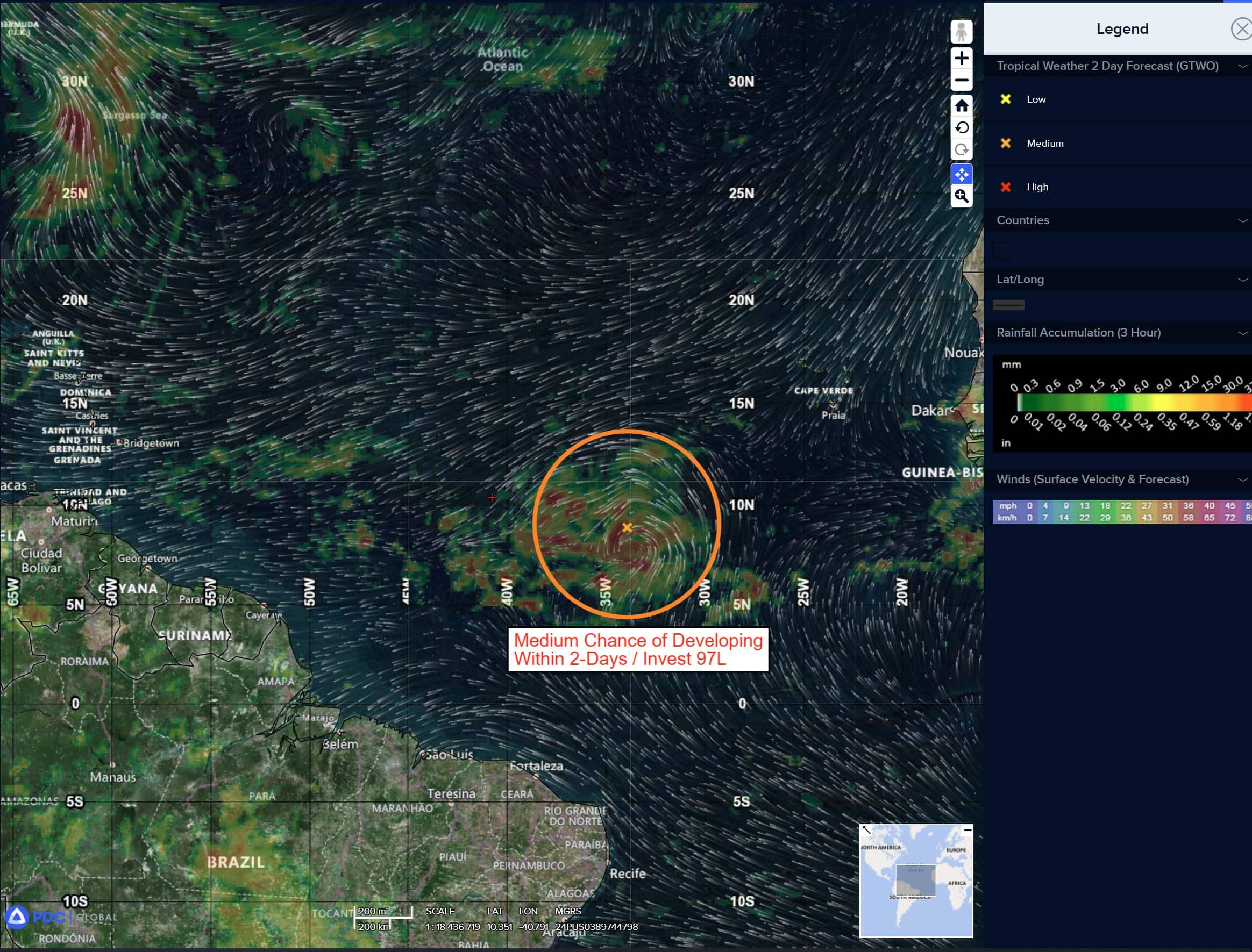
Task: Click the orange X storm marker
Action: (627, 527)
